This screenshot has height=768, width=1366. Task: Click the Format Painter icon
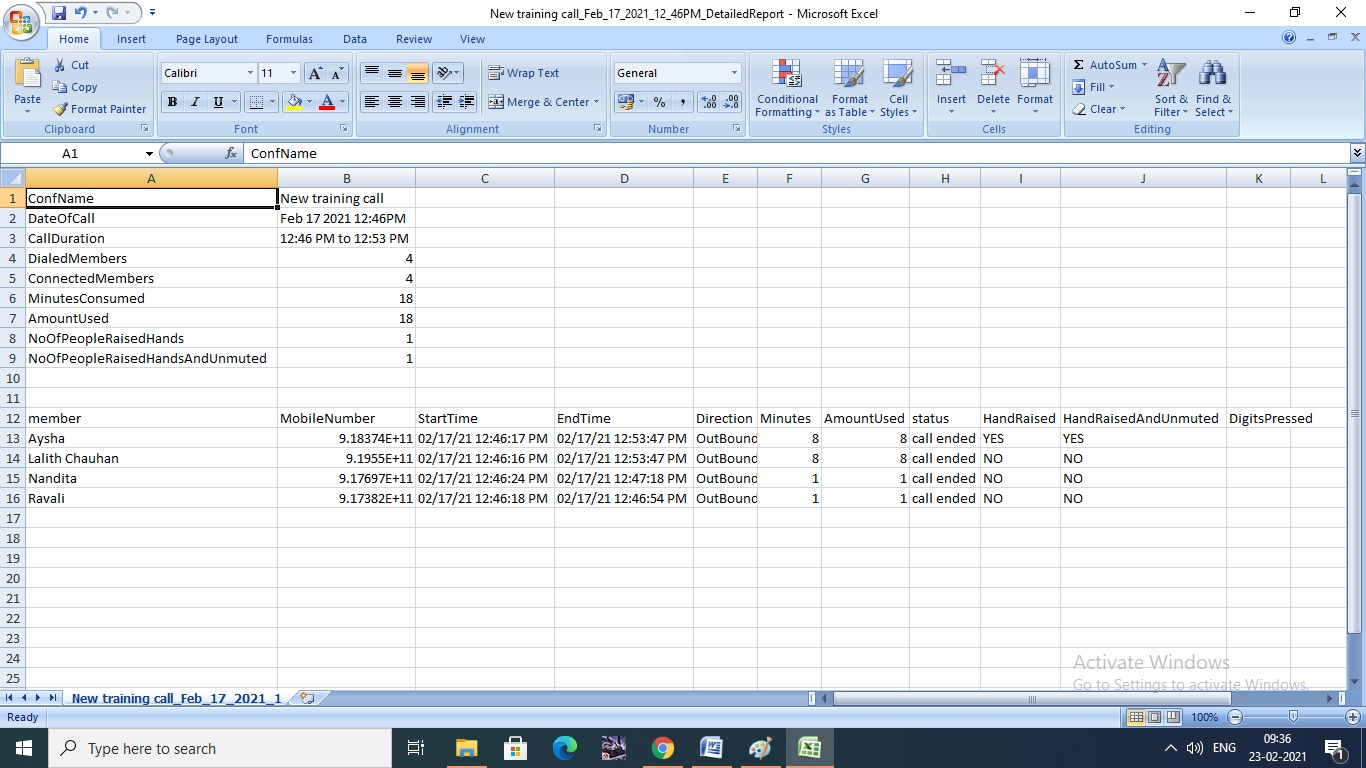(x=61, y=109)
